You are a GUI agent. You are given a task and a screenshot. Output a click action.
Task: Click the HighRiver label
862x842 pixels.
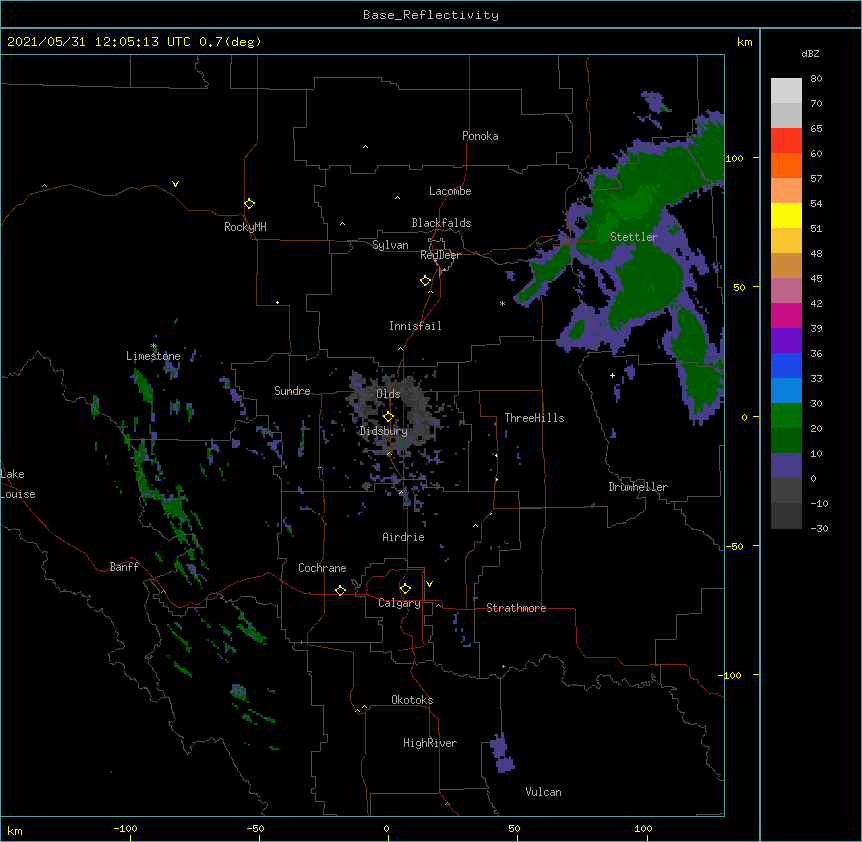point(430,743)
